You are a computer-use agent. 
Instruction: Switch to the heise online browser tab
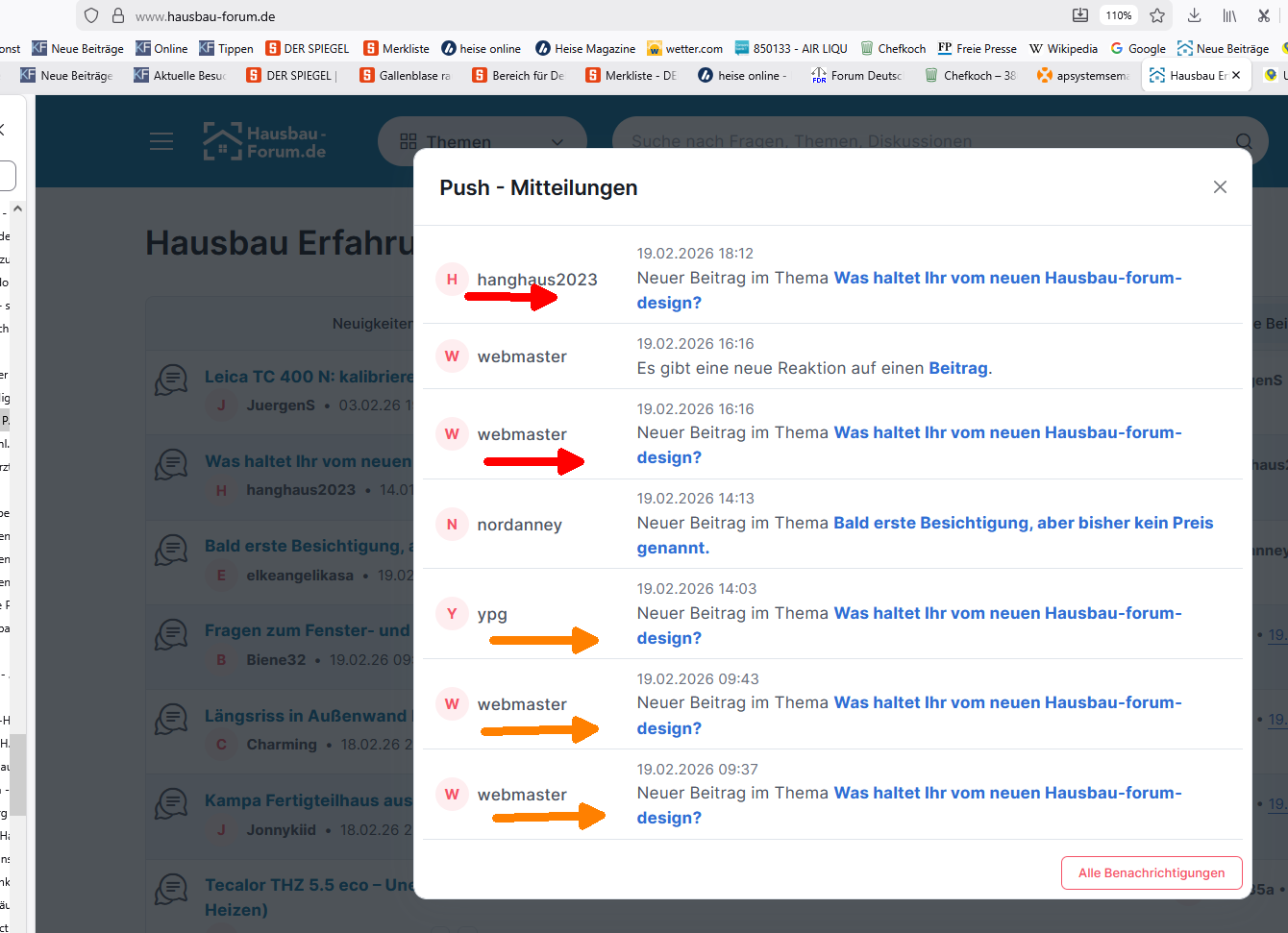(x=743, y=75)
